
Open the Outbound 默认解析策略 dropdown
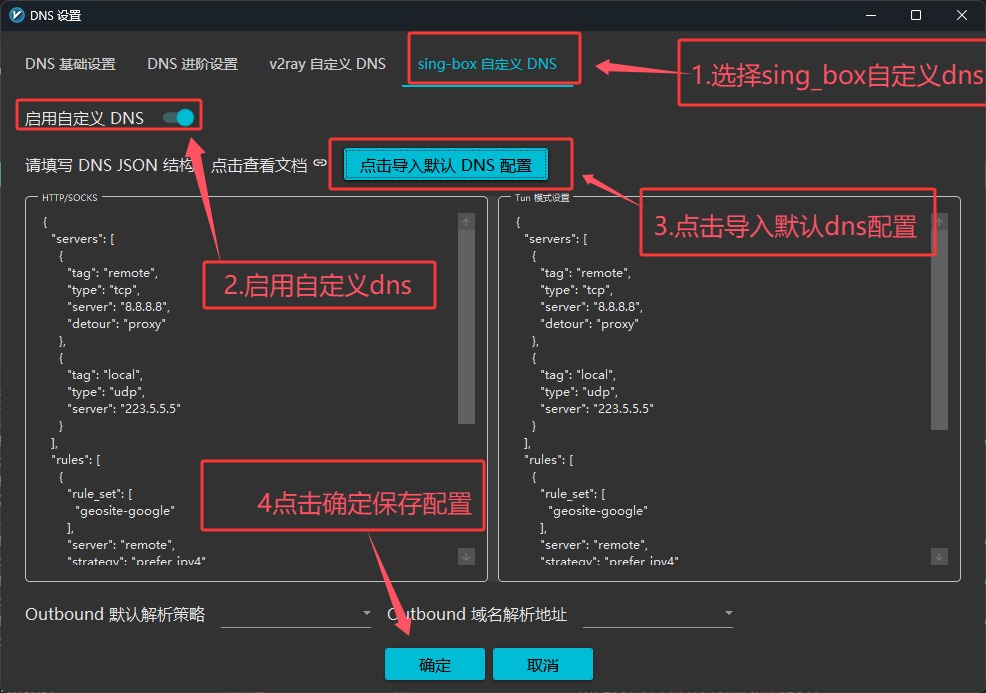(296, 614)
